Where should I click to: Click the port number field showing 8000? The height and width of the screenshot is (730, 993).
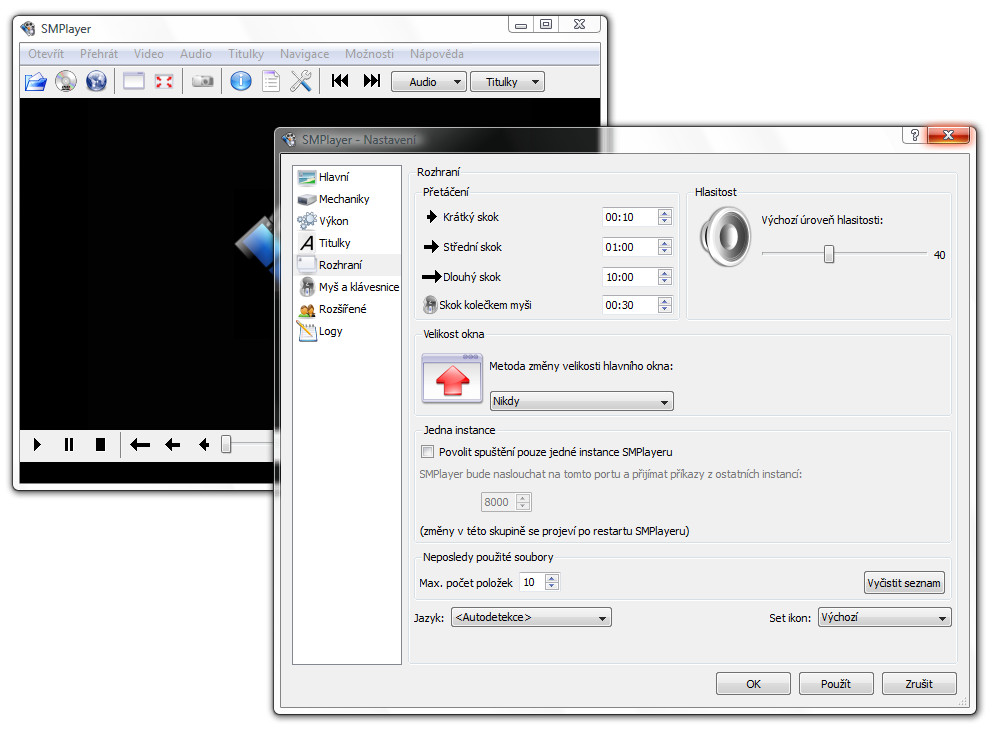pos(498,502)
